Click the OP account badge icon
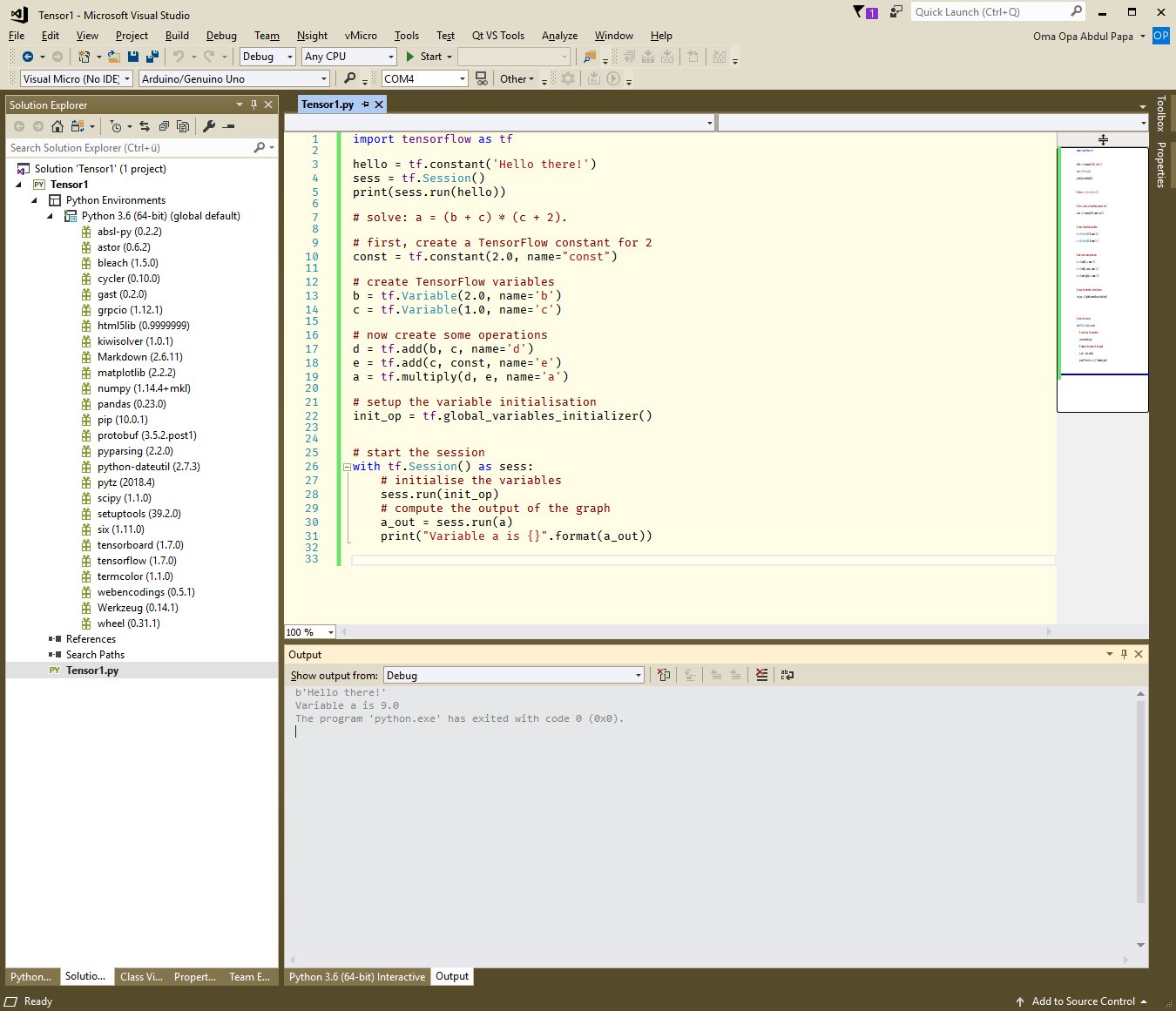 1160,36
